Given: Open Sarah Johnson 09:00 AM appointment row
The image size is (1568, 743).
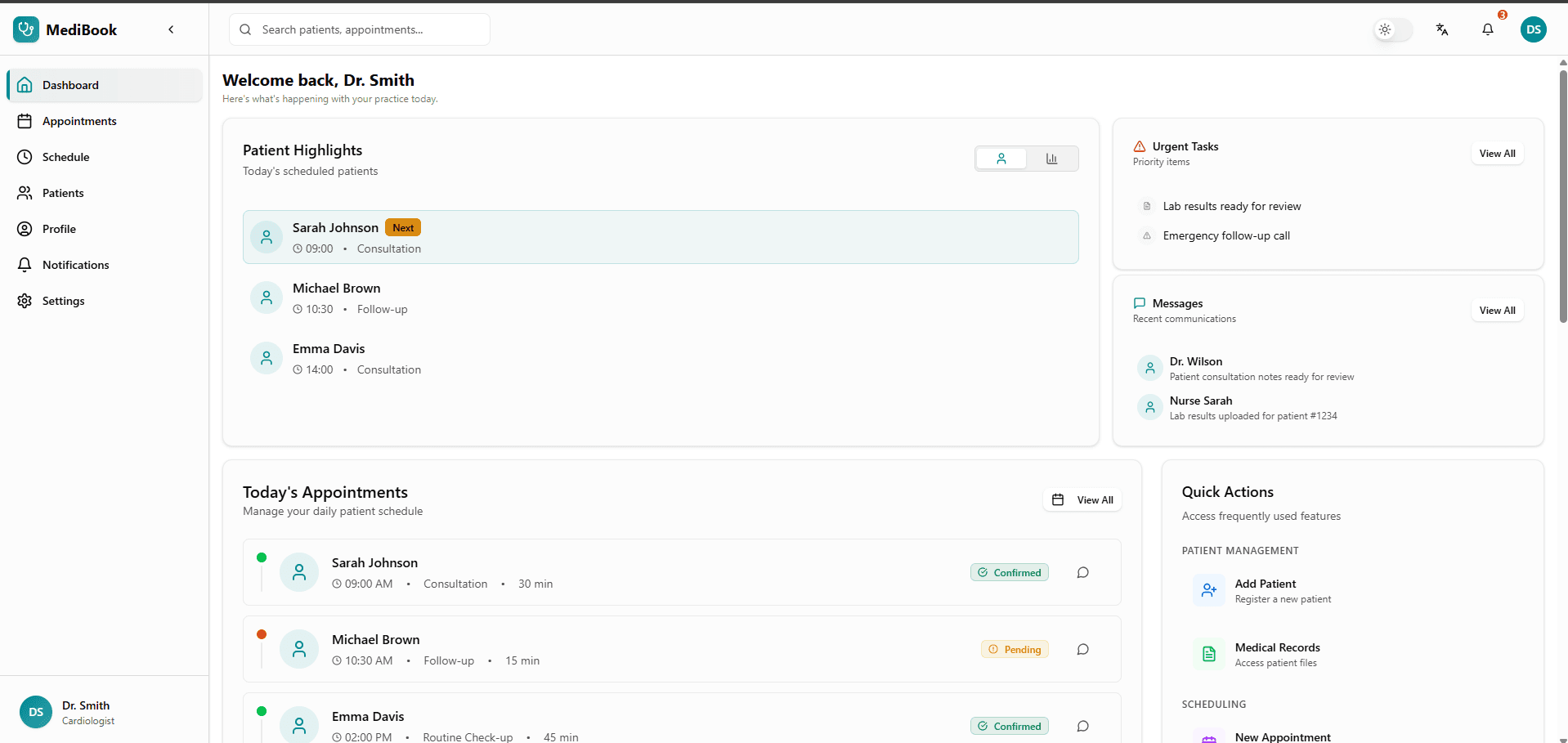Looking at the screenshot, I should pos(682,572).
